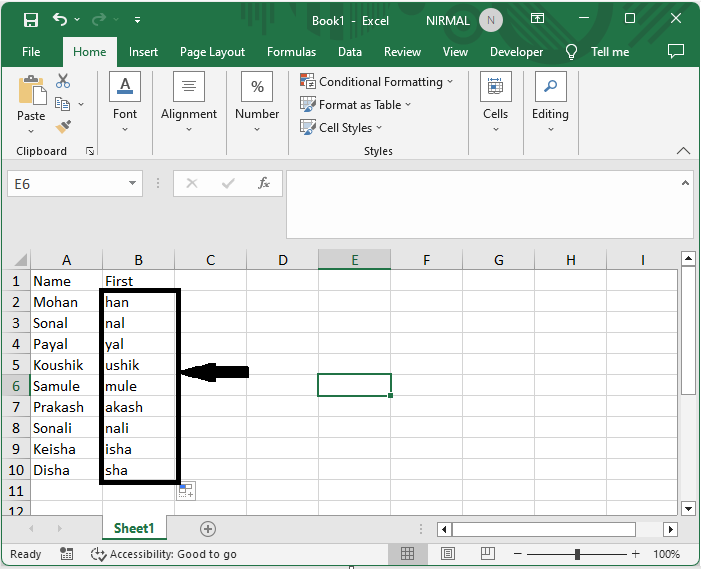Expand the Paste options arrow
This screenshot has height=569, width=701.
[31, 131]
